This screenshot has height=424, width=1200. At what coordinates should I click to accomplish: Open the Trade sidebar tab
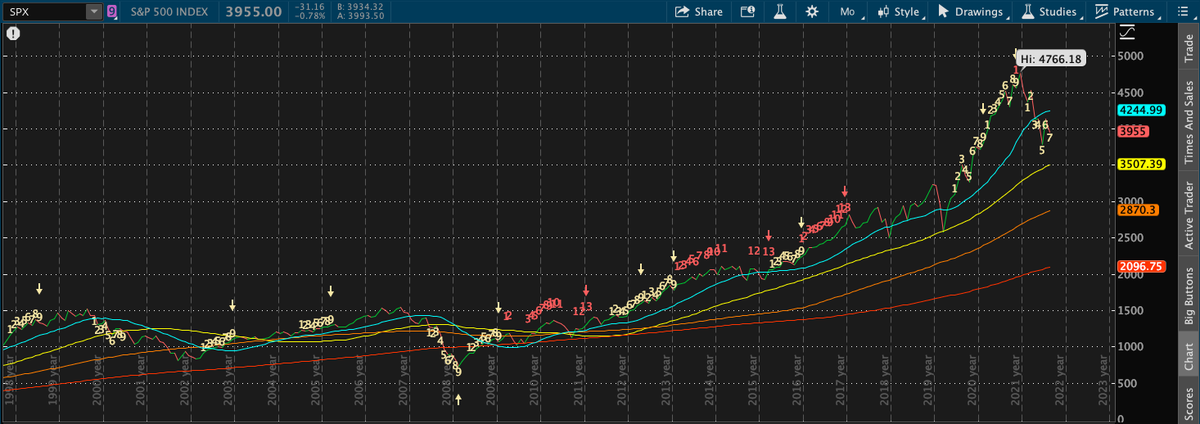click(x=1189, y=46)
